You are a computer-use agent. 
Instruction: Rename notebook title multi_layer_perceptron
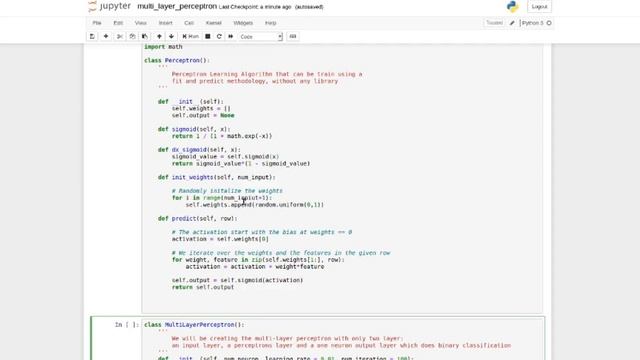(177, 7)
